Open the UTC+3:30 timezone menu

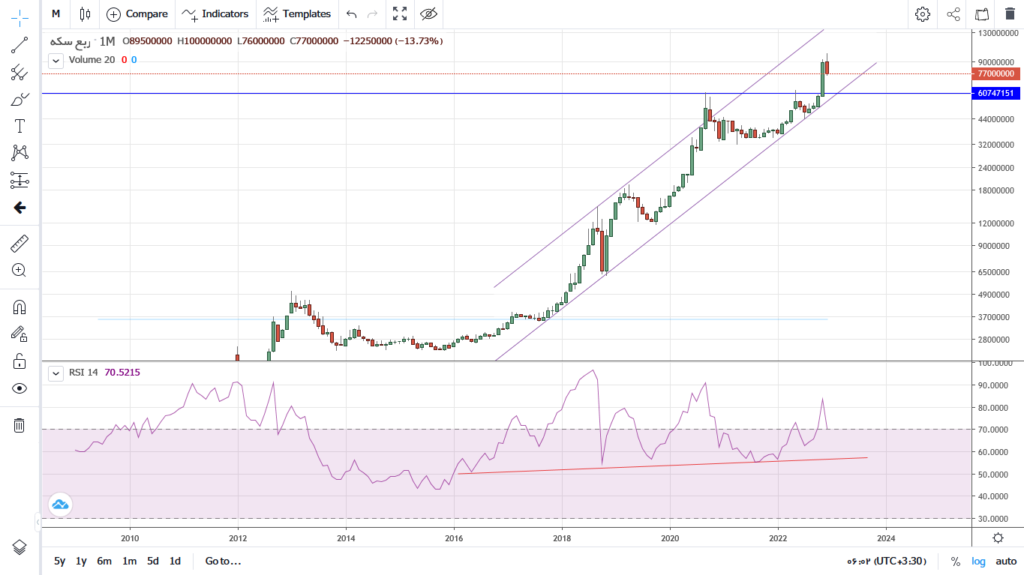point(887,561)
